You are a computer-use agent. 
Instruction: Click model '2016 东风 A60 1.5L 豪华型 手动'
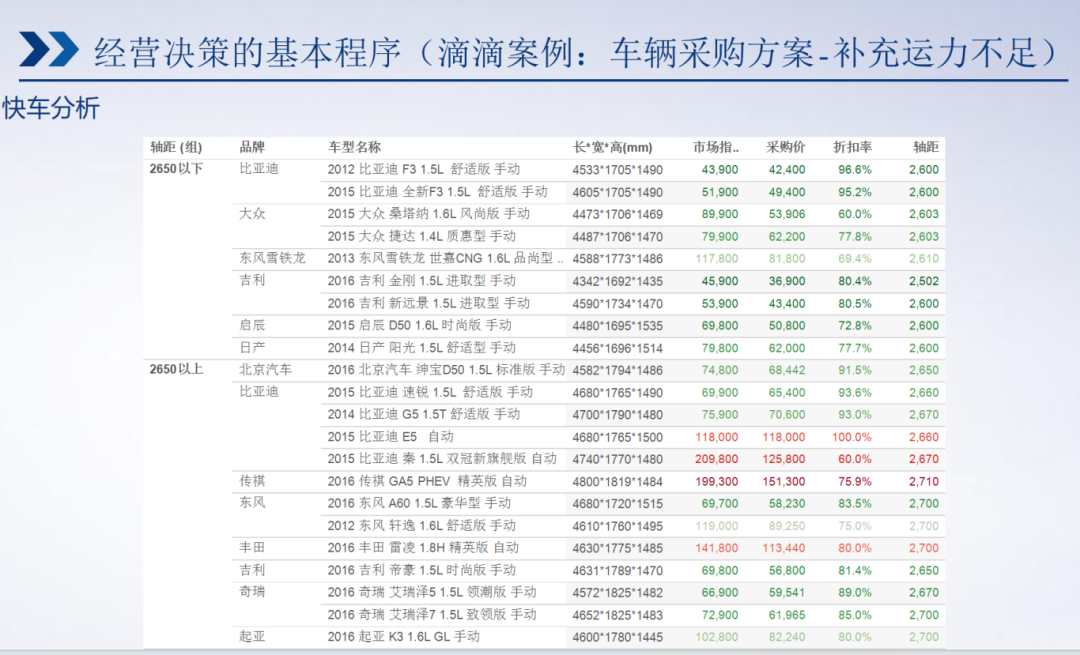pyautogui.click(x=419, y=503)
